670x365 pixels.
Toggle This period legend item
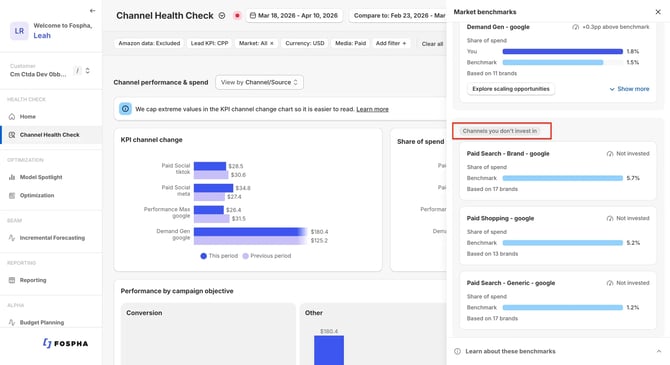[219, 256]
